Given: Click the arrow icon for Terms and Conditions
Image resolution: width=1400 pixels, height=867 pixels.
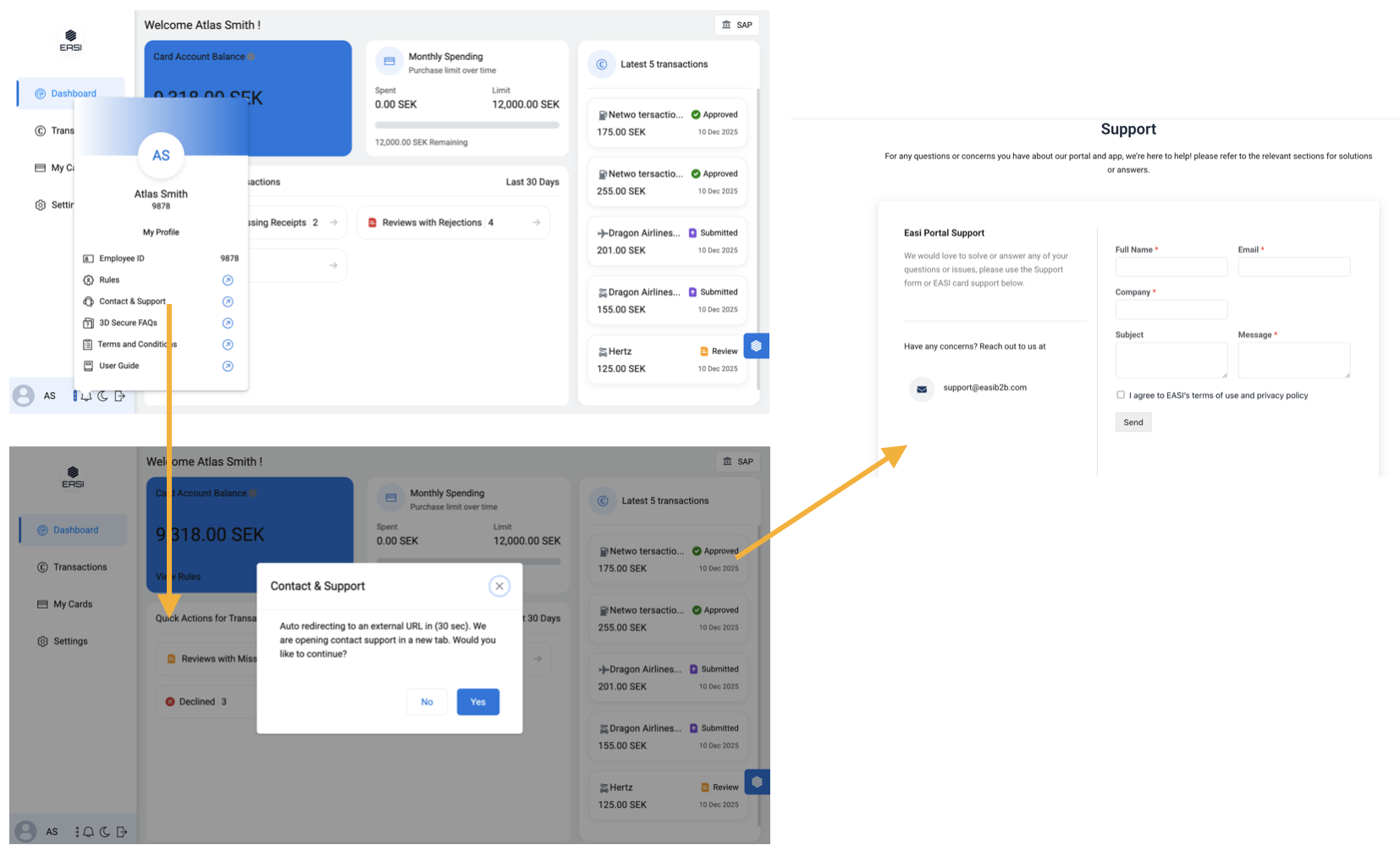Looking at the screenshot, I should click(228, 345).
